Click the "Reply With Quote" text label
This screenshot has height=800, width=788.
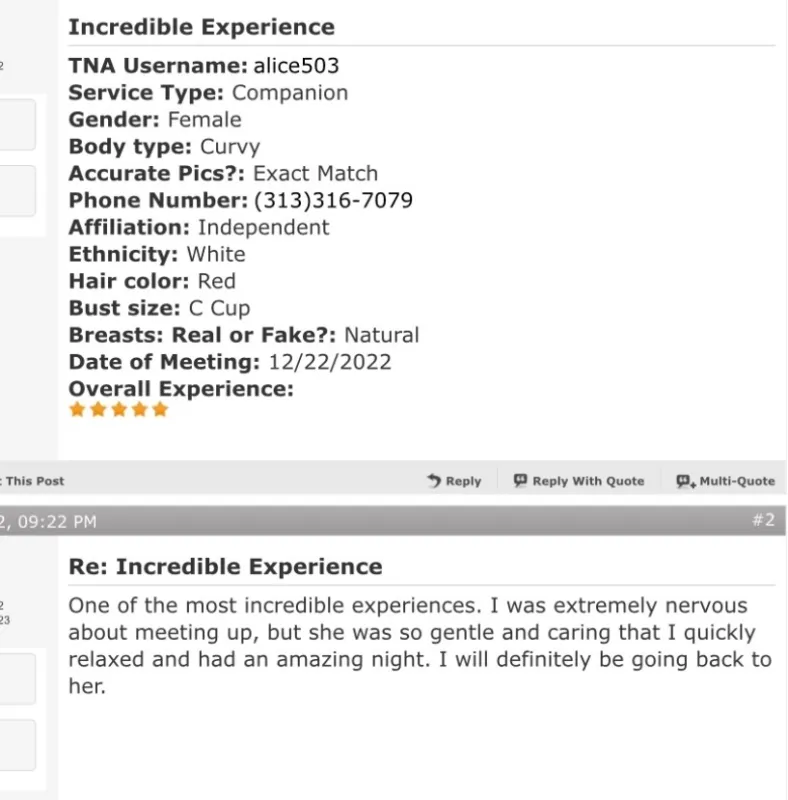point(588,481)
